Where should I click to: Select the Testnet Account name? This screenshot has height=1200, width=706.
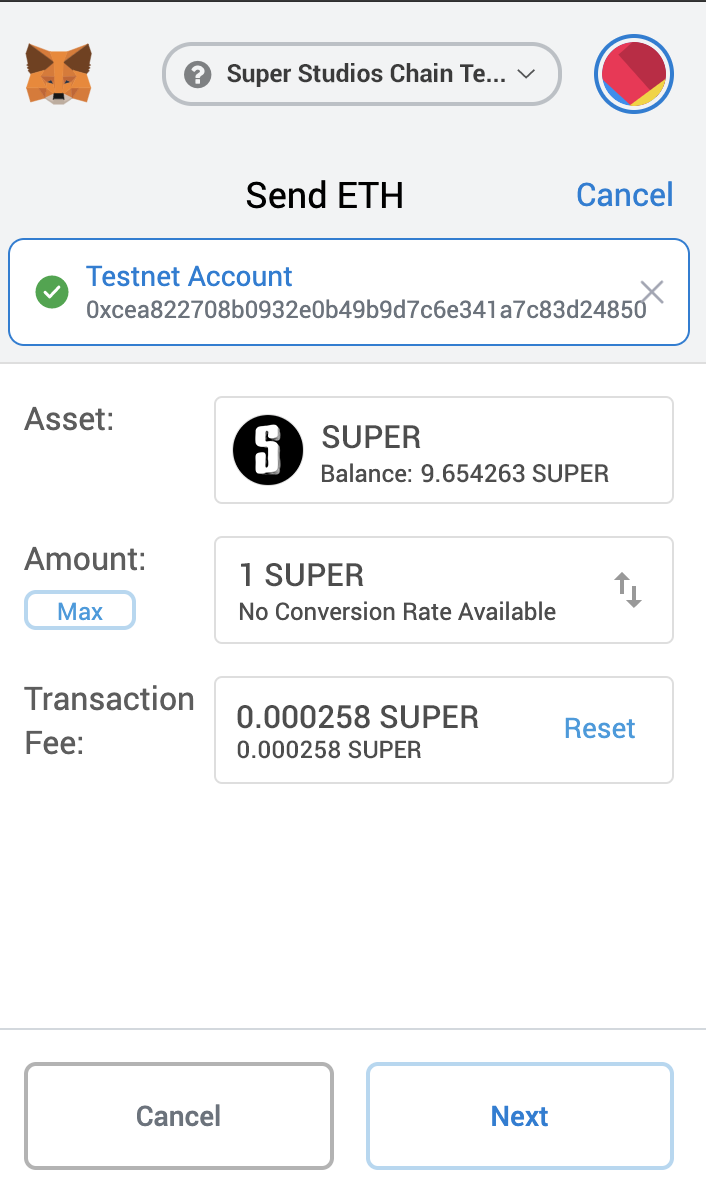[189, 277]
